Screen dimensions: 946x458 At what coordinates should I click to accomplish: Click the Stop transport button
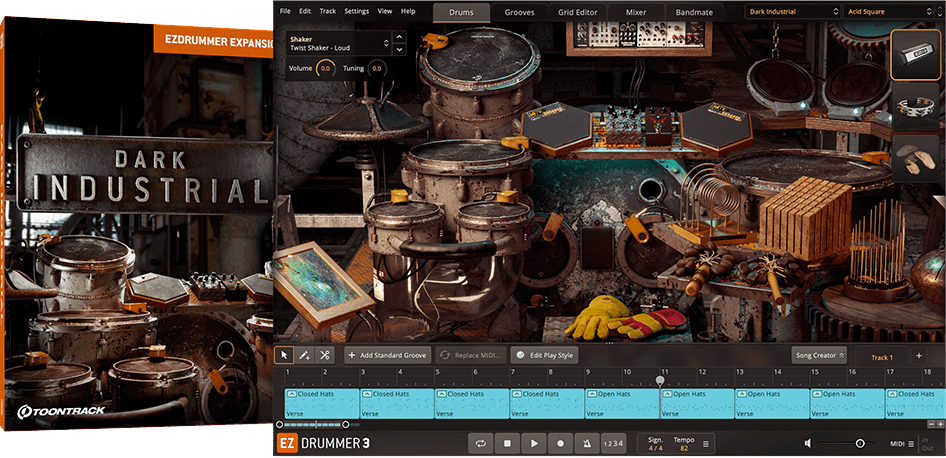(507, 444)
